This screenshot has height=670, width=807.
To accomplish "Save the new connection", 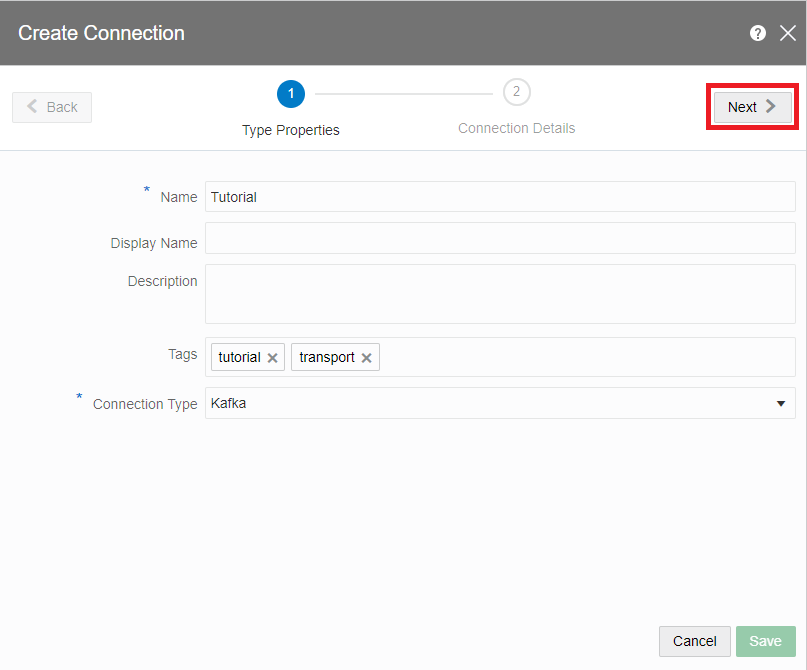I will (x=765, y=641).
